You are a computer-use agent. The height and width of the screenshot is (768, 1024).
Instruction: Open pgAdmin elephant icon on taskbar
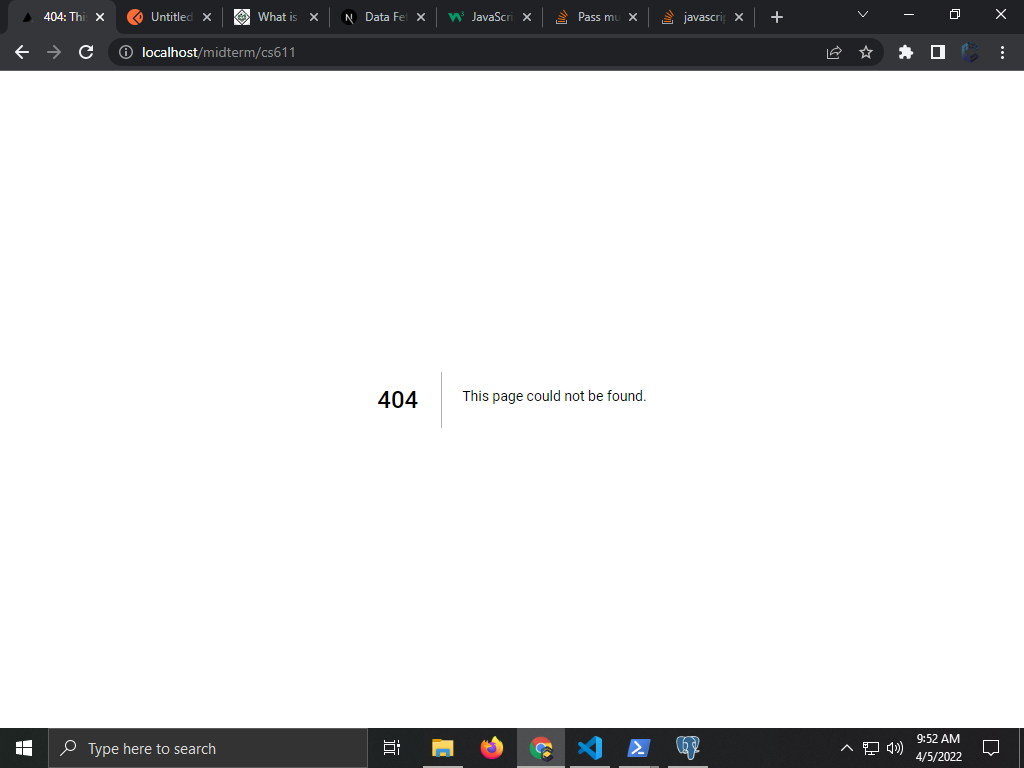[688, 748]
